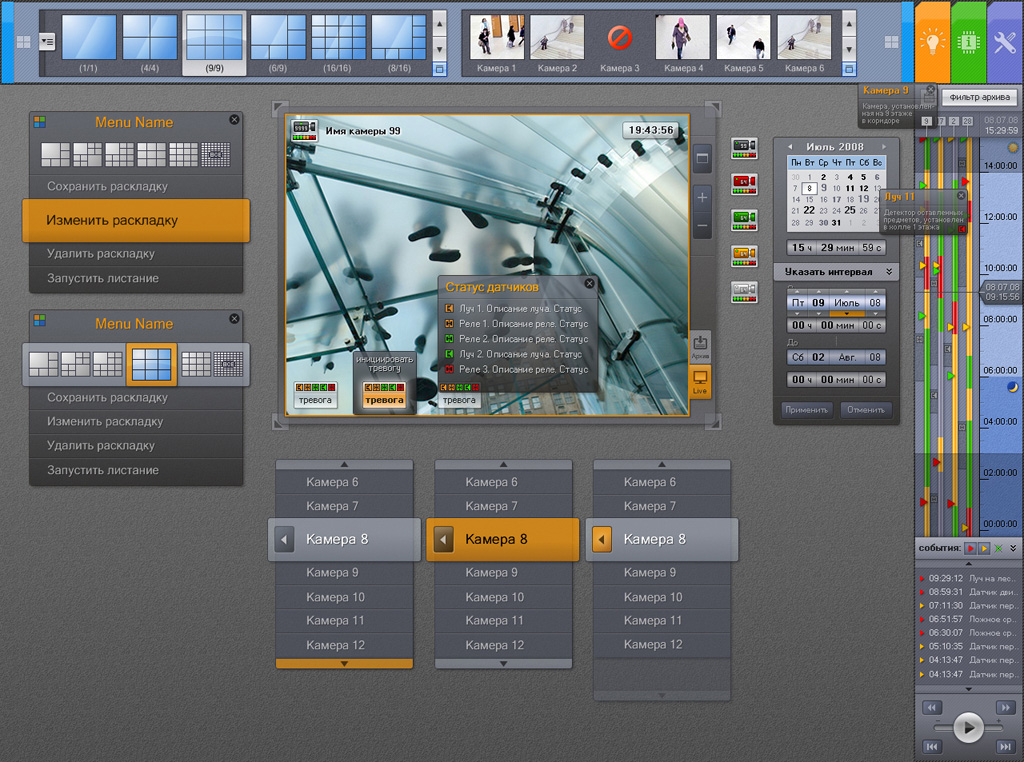Go to next month in calendar
The image size is (1024, 762).
[x=884, y=147]
